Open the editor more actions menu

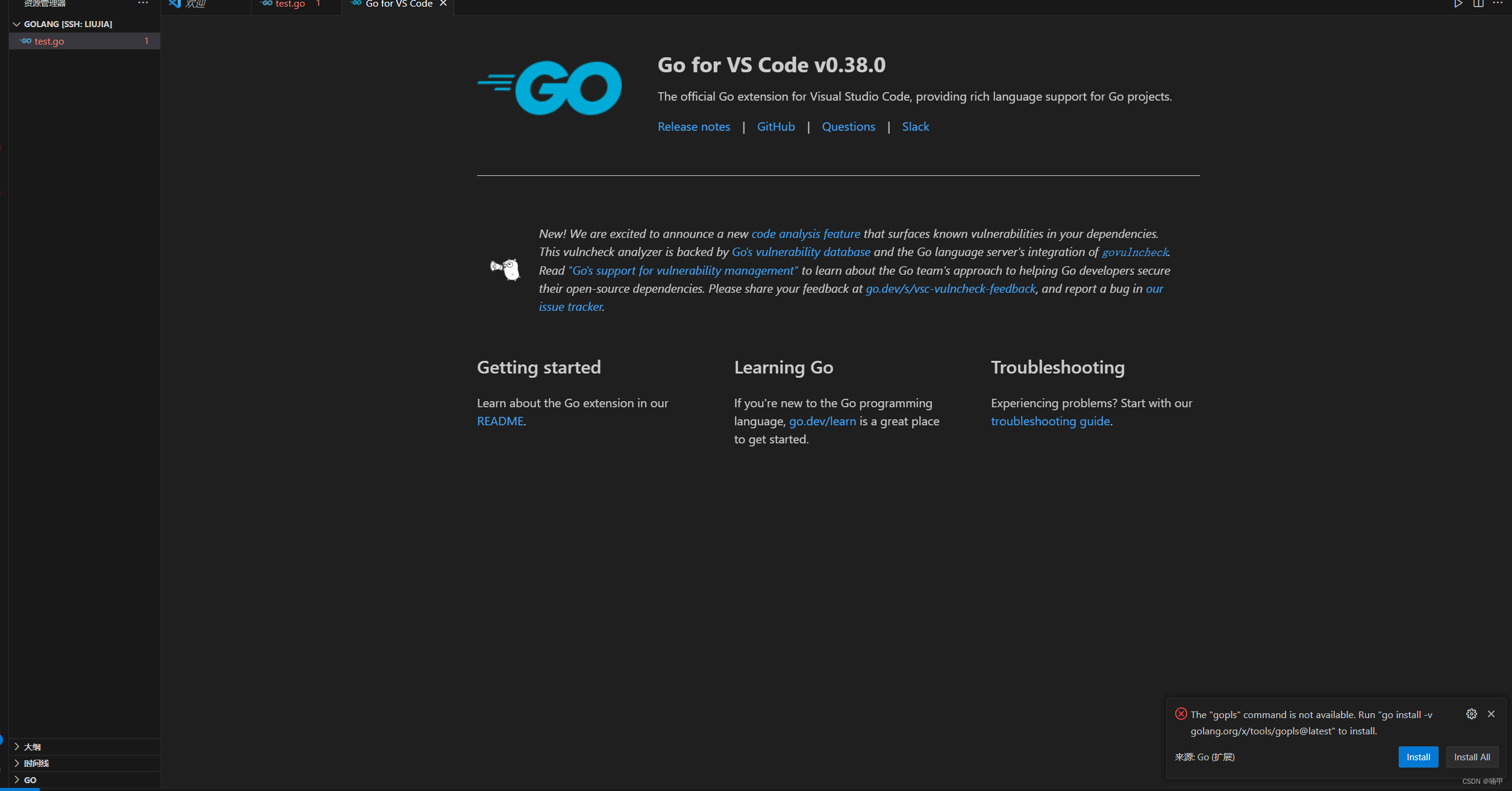[1498, 4]
